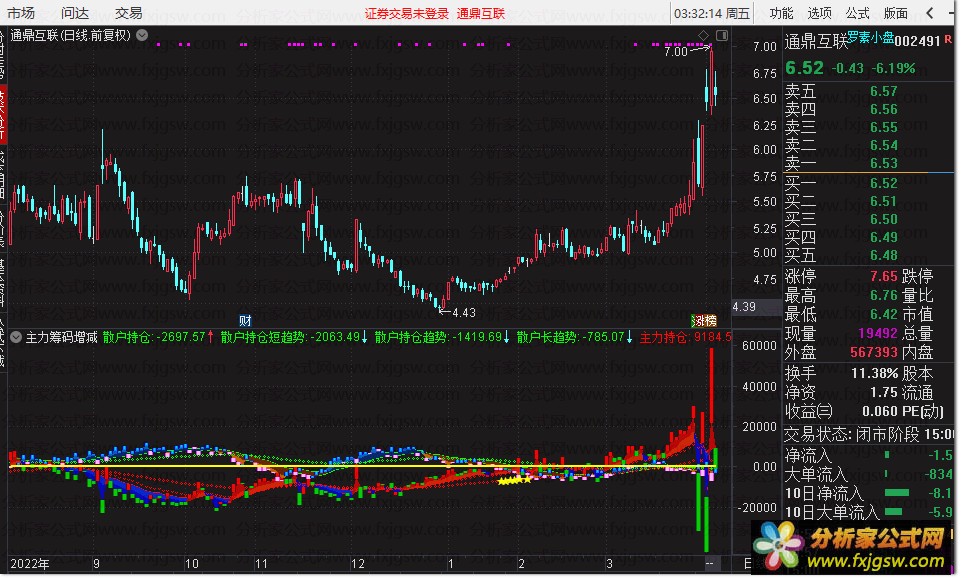Viewport: 961px width, 578px height.
Task: Click the 交易状态: 闭市阶段 status line
Action: pos(868,435)
